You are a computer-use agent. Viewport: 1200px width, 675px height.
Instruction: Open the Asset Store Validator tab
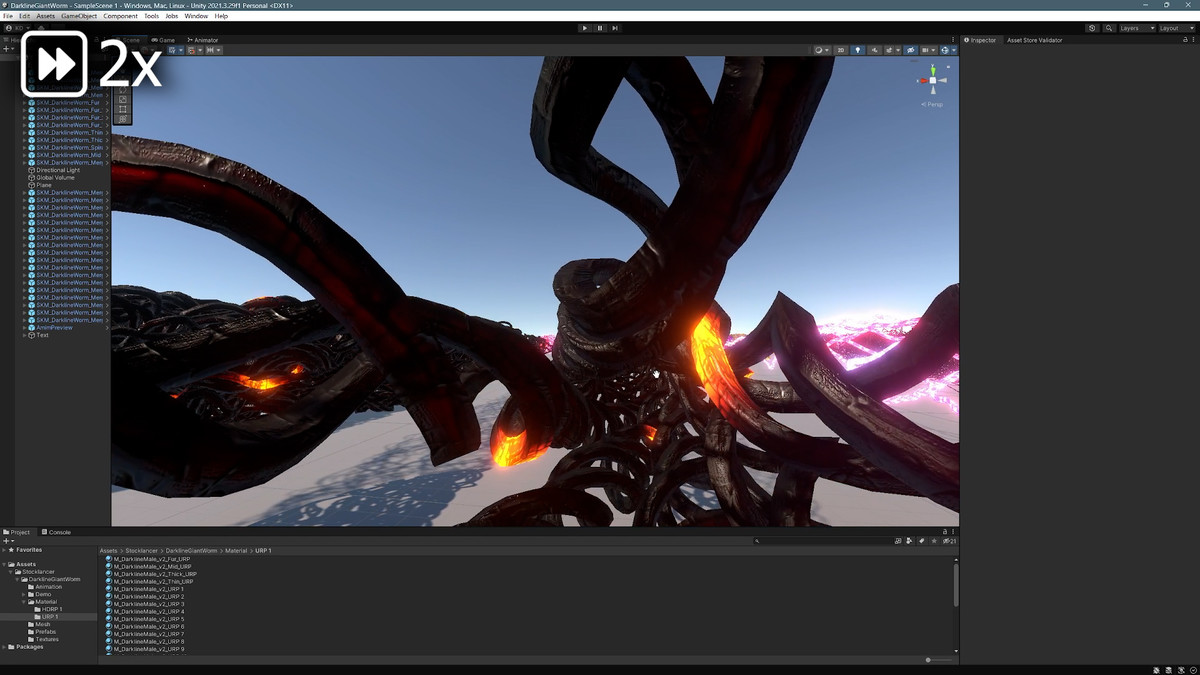pyautogui.click(x=1034, y=40)
